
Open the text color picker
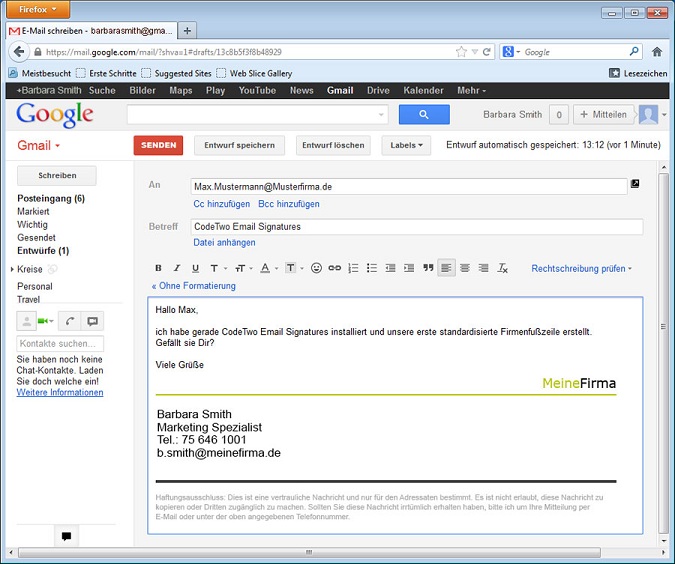[x=269, y=268]
